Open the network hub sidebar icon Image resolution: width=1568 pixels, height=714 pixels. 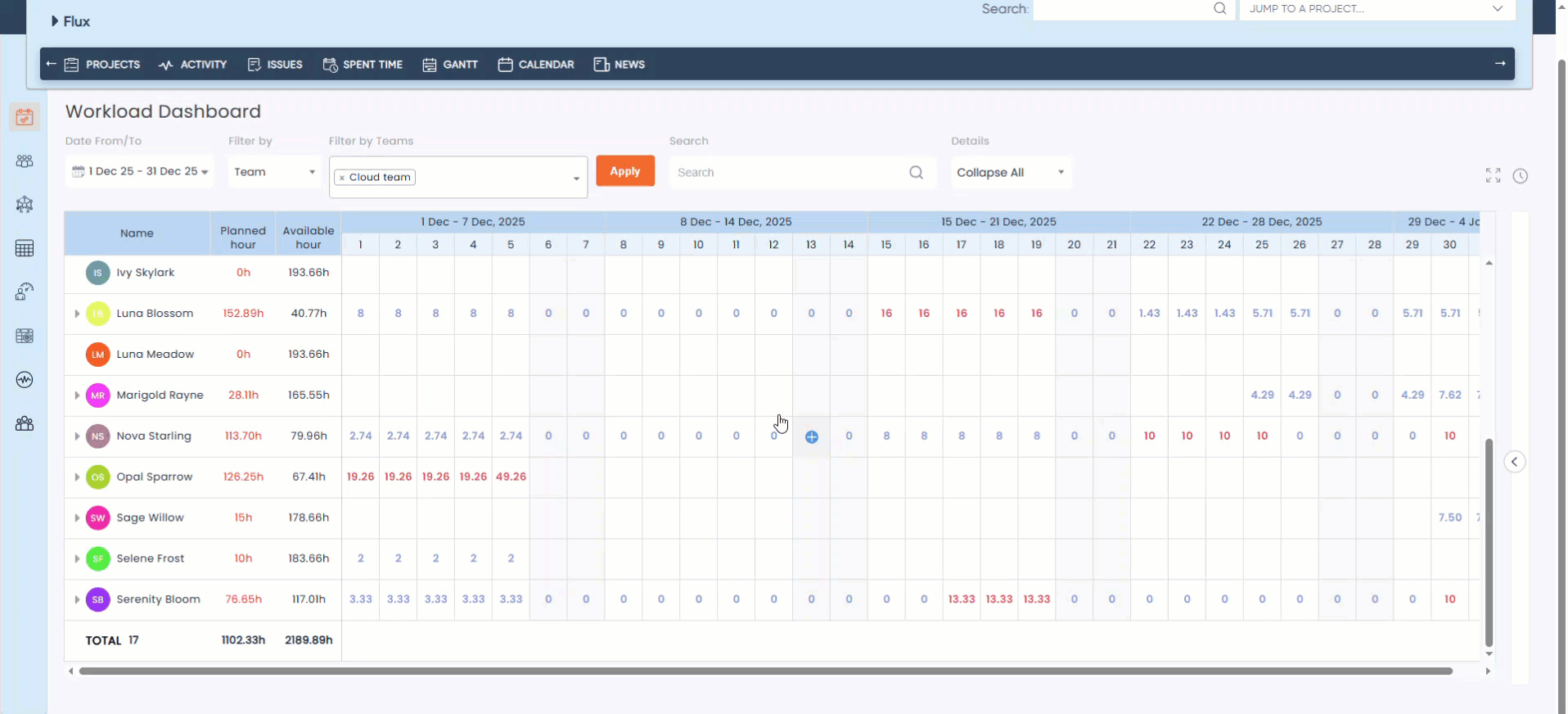(25, 205)
